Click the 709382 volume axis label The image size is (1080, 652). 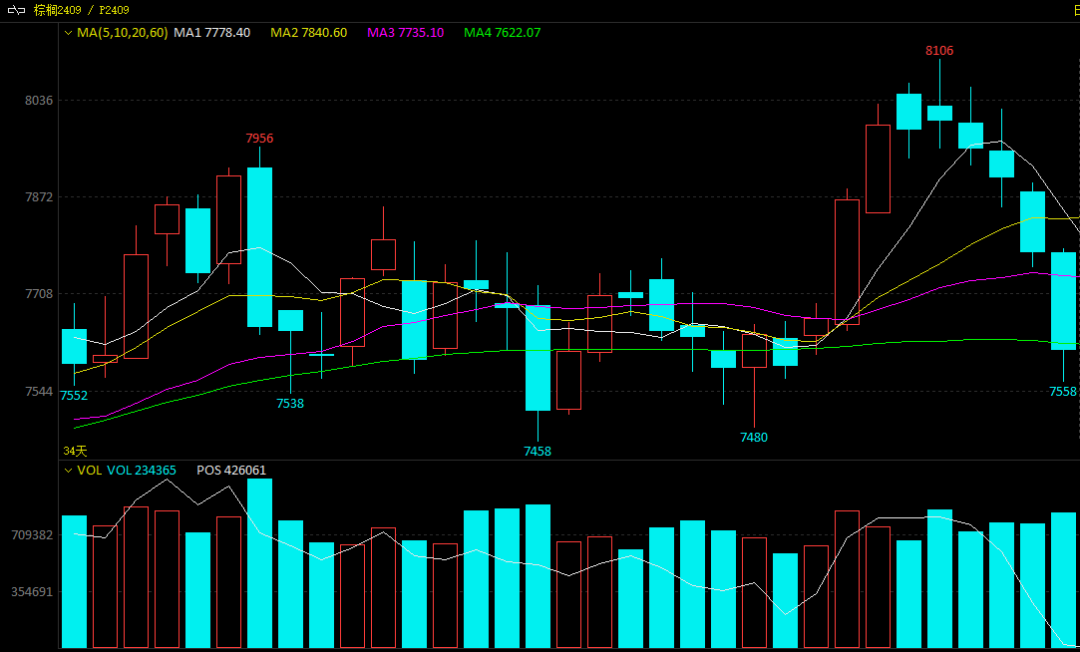tap(32, 535)
